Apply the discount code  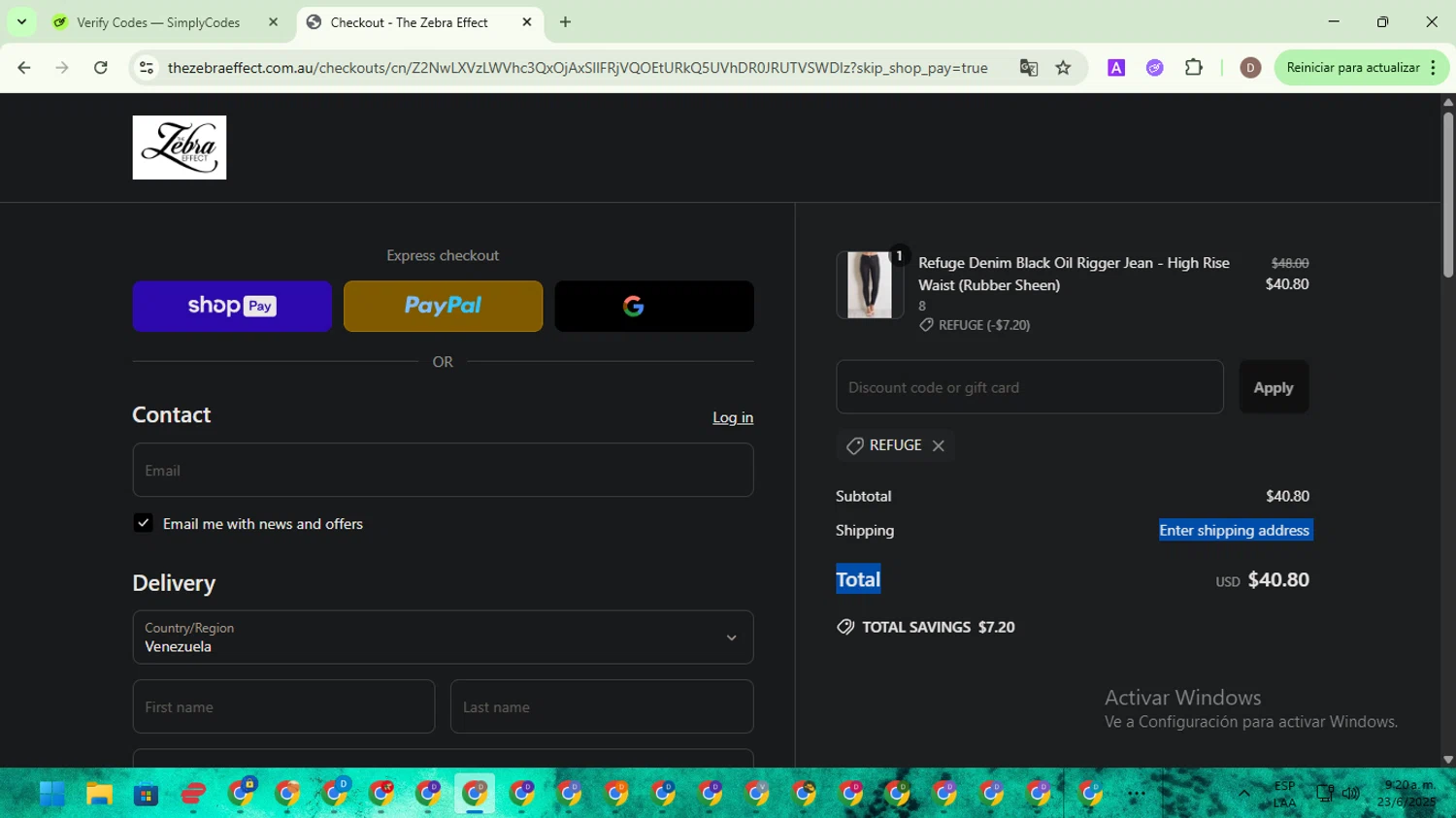[x=1274, y=387]
